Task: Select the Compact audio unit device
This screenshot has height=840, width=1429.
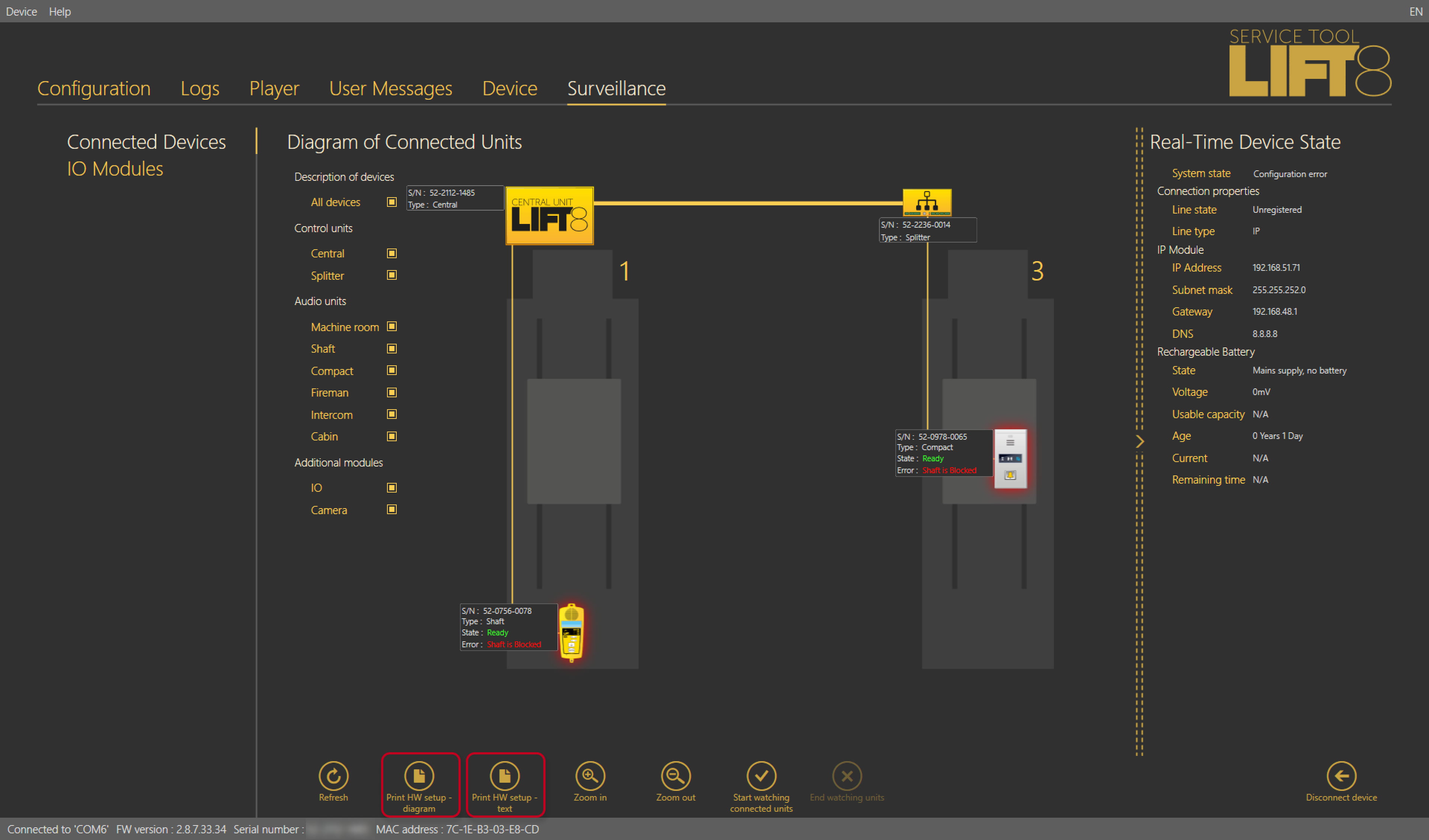Action: pyautogui.click(x=1010, y=459)
